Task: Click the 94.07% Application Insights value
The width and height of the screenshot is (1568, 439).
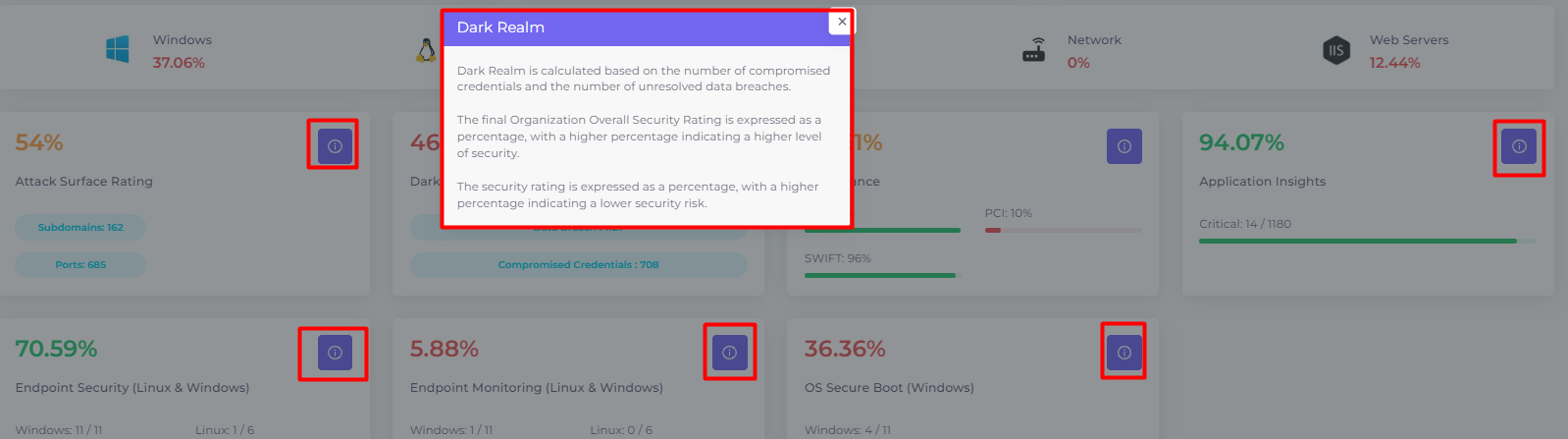Action: coord(1241,142)
